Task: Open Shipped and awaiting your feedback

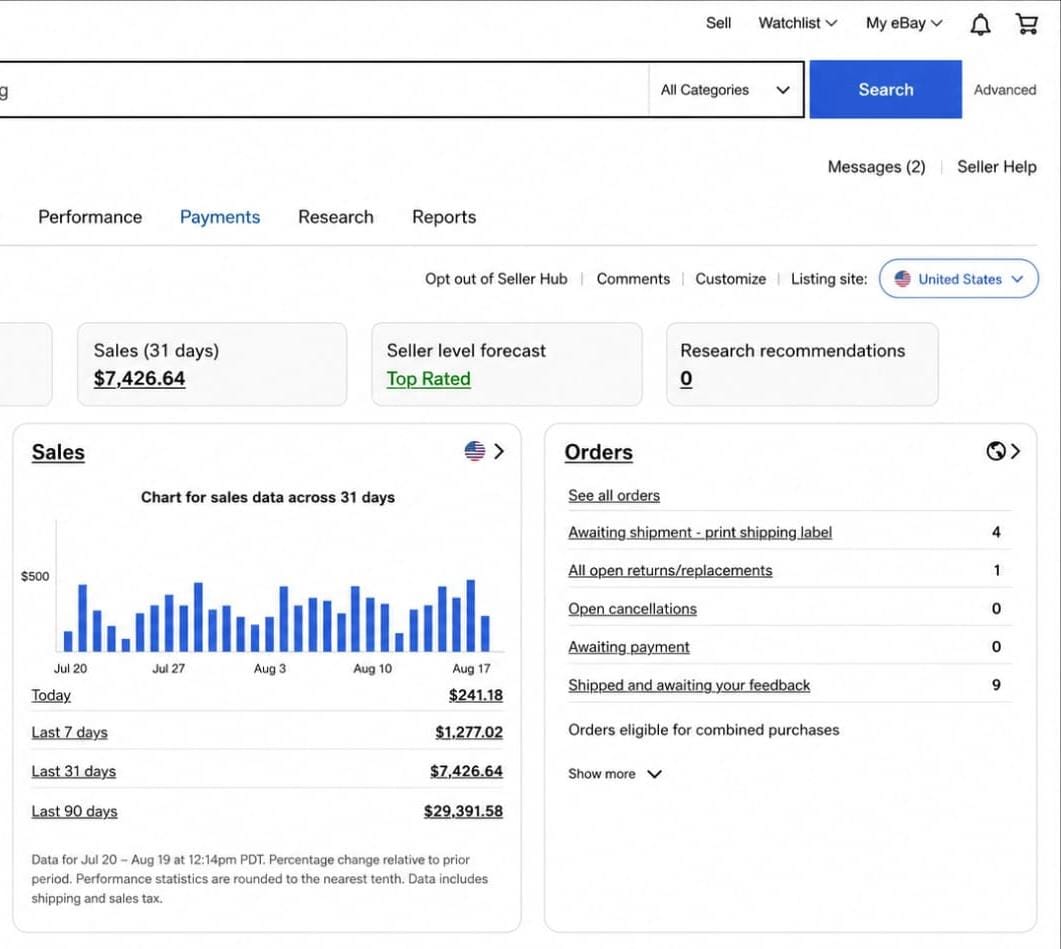Action: (x=689, y=685)
